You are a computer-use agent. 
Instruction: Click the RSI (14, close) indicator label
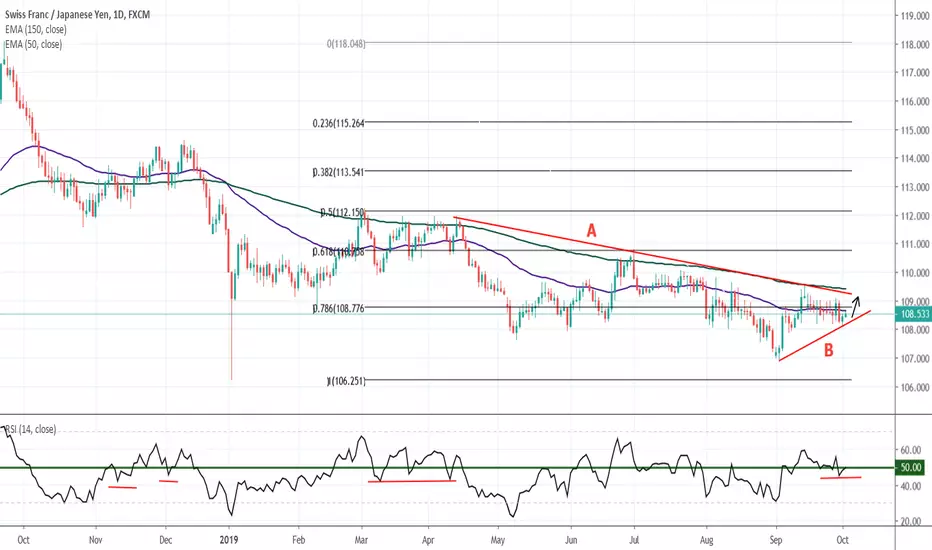pos(30,429)
